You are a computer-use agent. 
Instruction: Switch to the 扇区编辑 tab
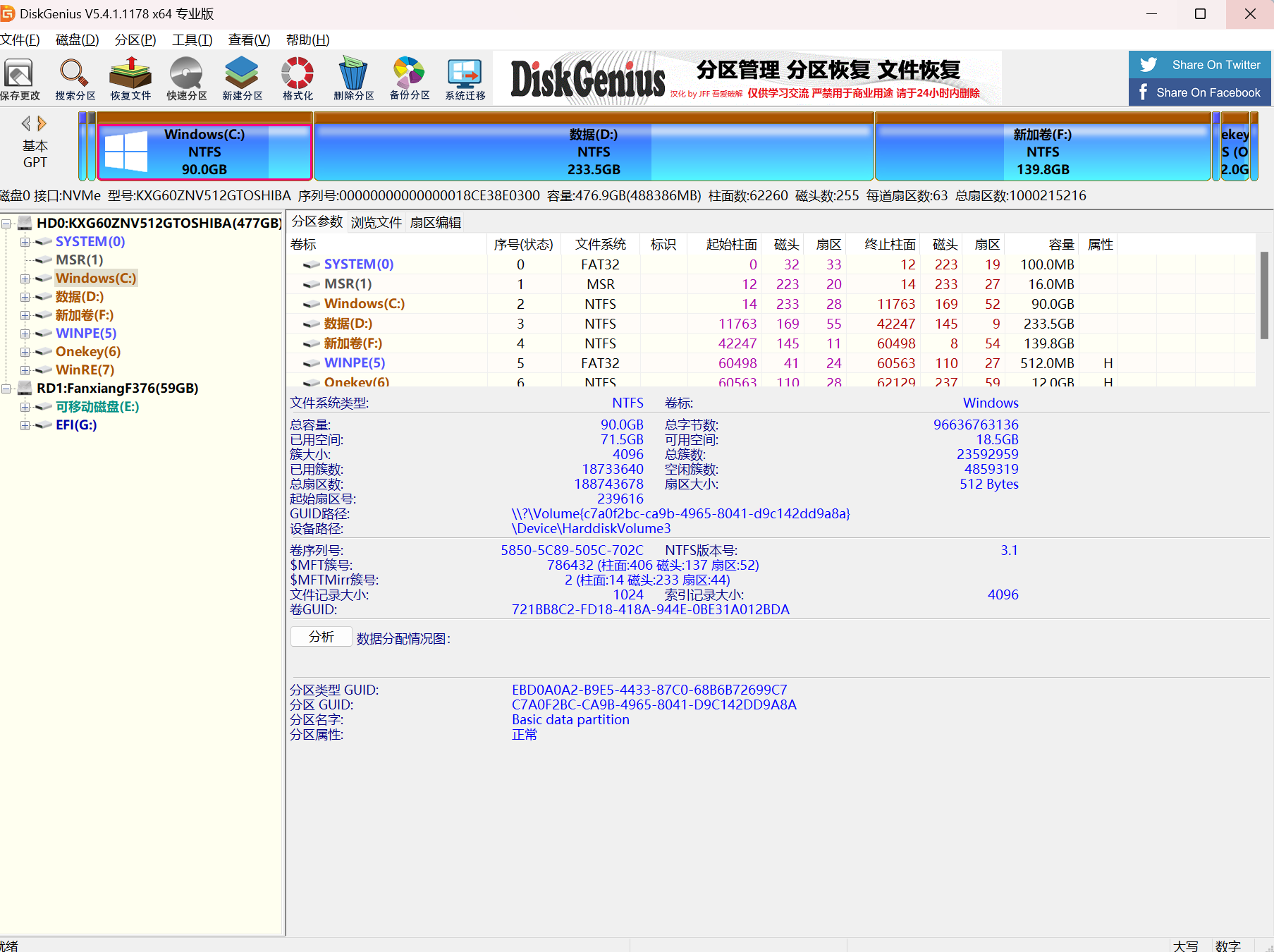tap(436, 222)
